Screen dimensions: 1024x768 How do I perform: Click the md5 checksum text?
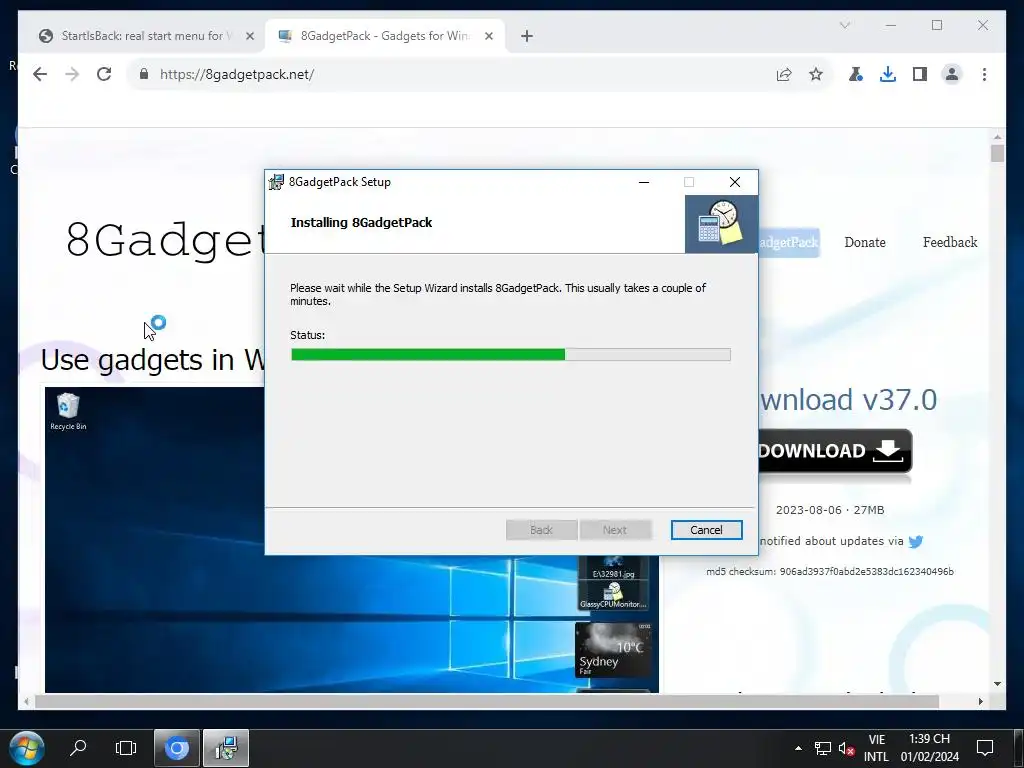(829, 571)
